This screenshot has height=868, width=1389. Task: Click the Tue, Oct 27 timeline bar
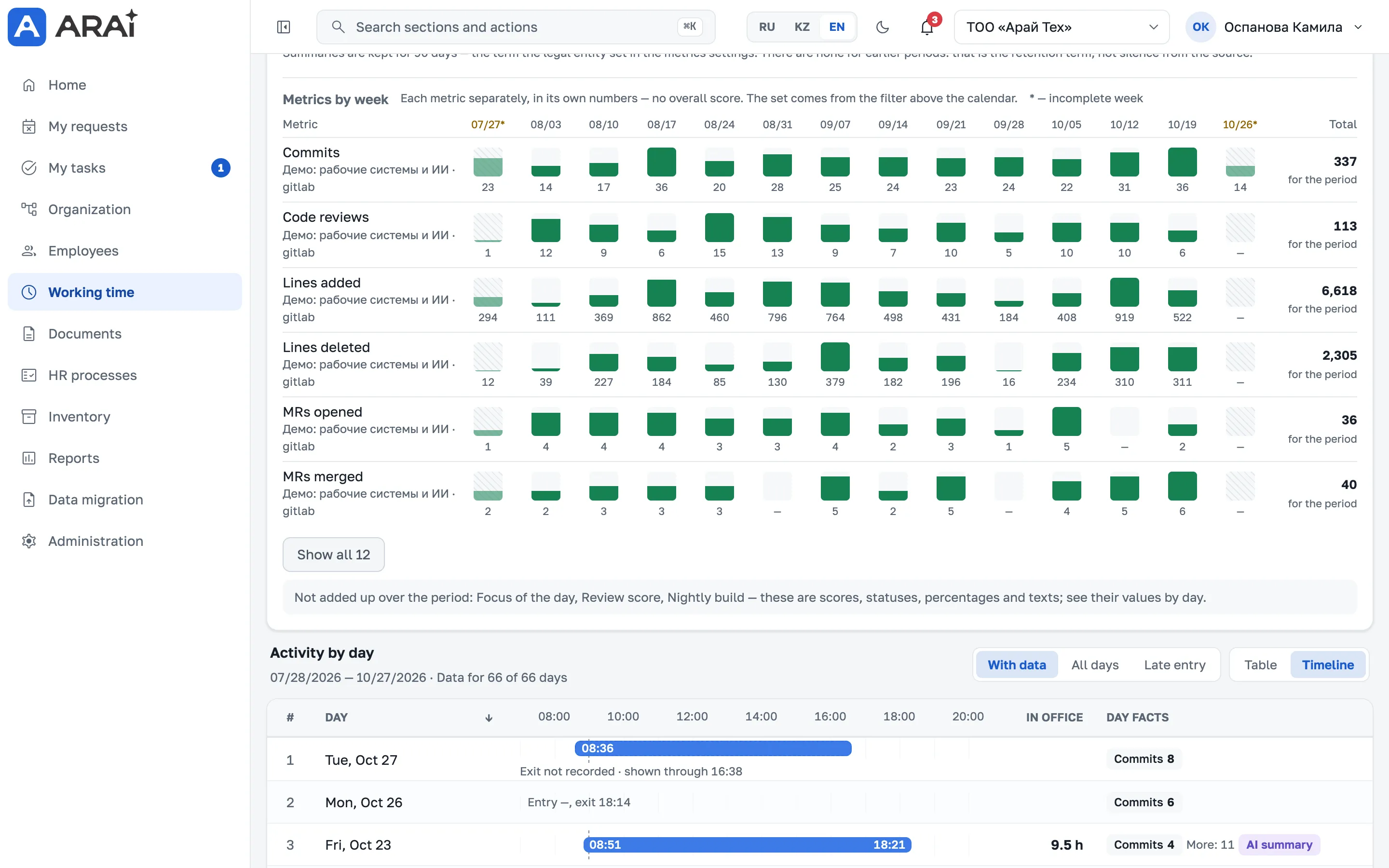(x=713, y=748)
